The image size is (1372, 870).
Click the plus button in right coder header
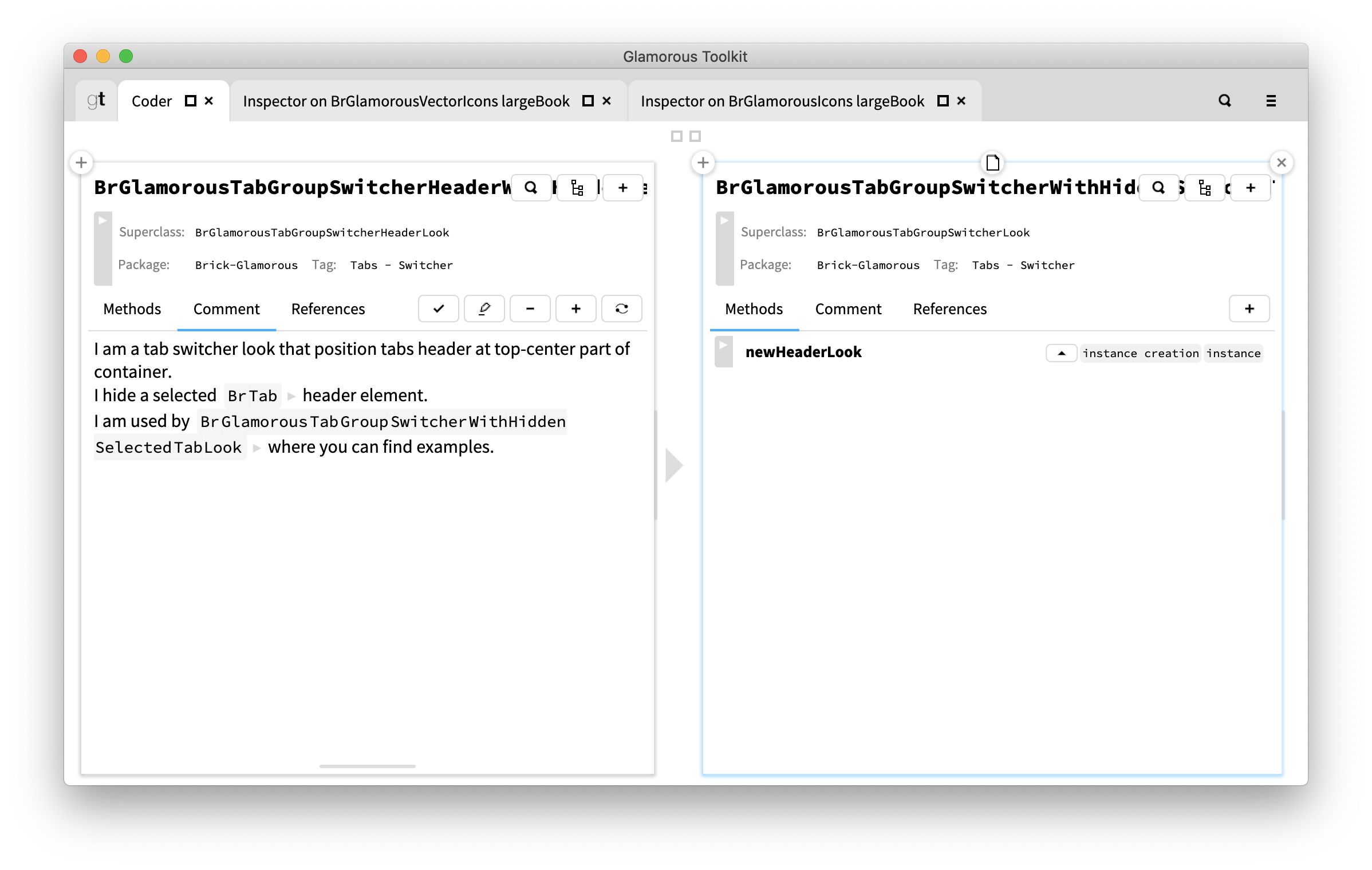(1251, 188)
